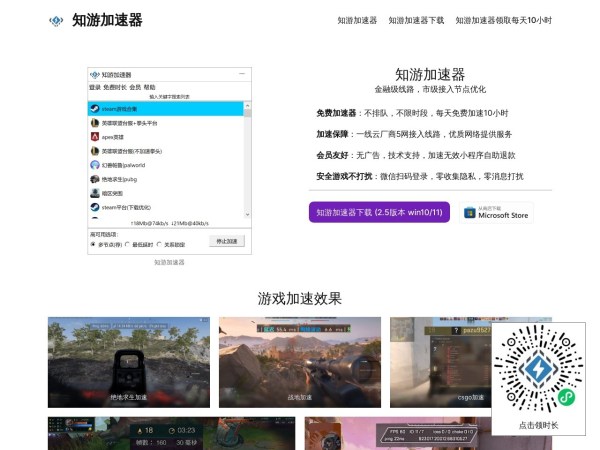Click the pubg game icon in the app list
The width and height of the screenshot is (600, 450).
click(95, 179)
